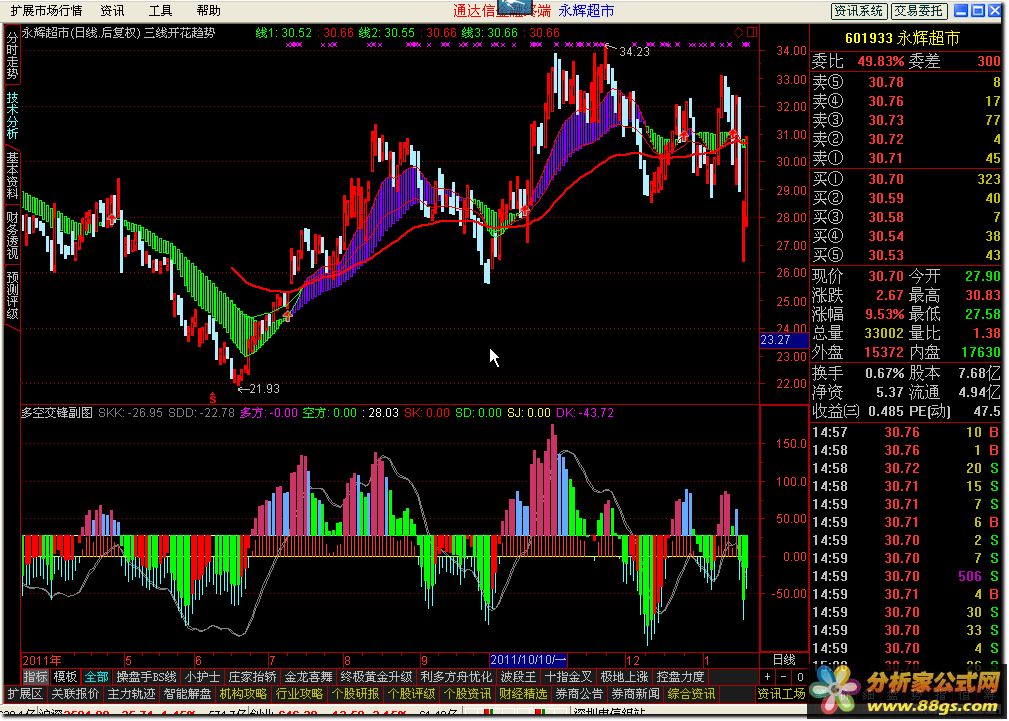Image resolution: width=1009 pixels, height=721 pixels.
Task: Open the 综合资讯 tab
Action: pyautogui.click(x=691, y=694)
